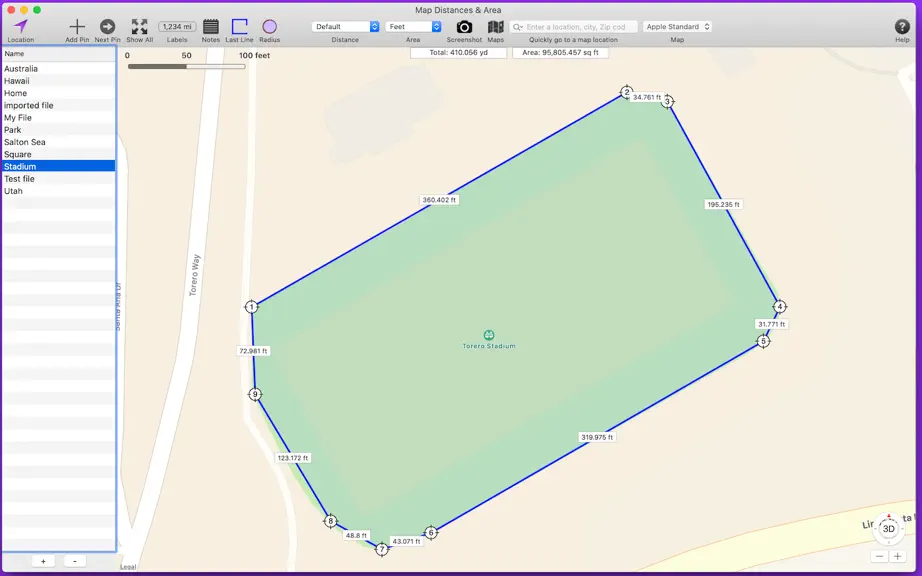Open the Distance units dropdown
Image resolution: width=922 pixels, height=576 pixels.
(x=345, y=26)
